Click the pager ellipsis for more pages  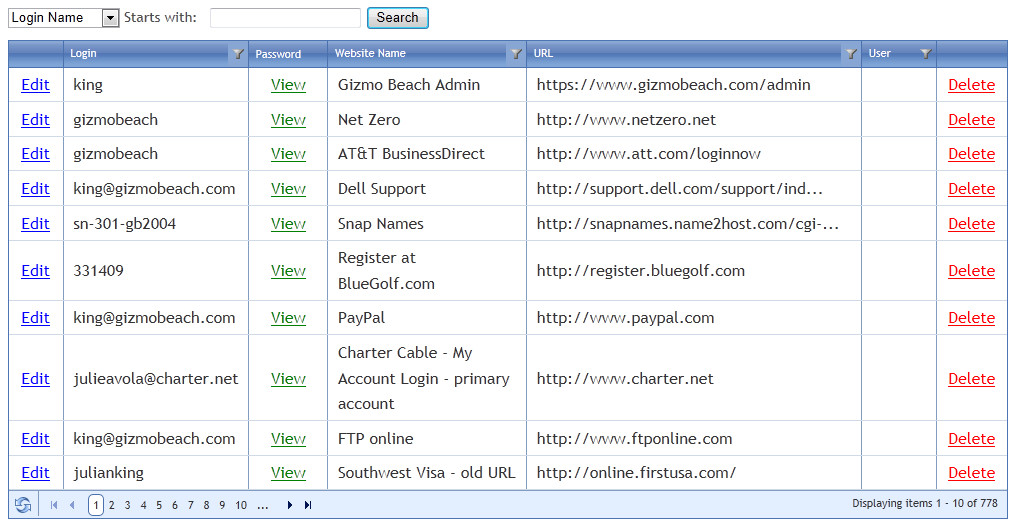tap(262, 505)
